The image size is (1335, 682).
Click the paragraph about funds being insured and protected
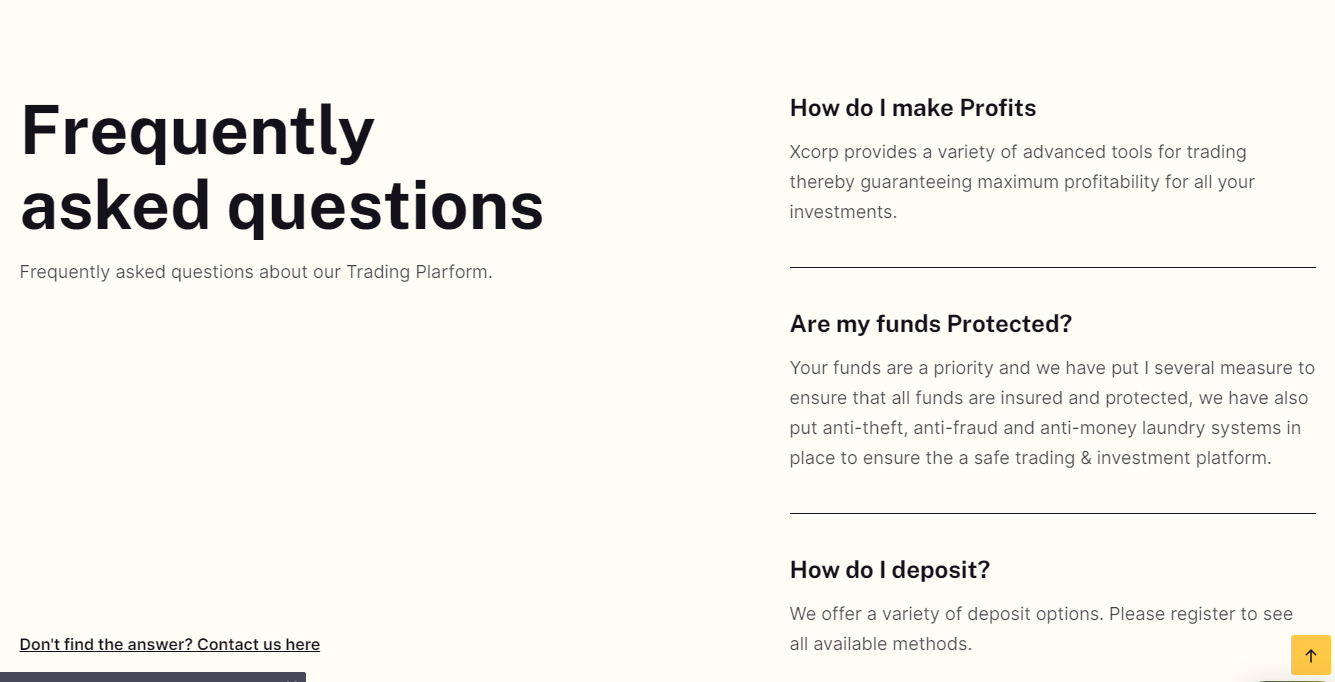[1052, 413]
